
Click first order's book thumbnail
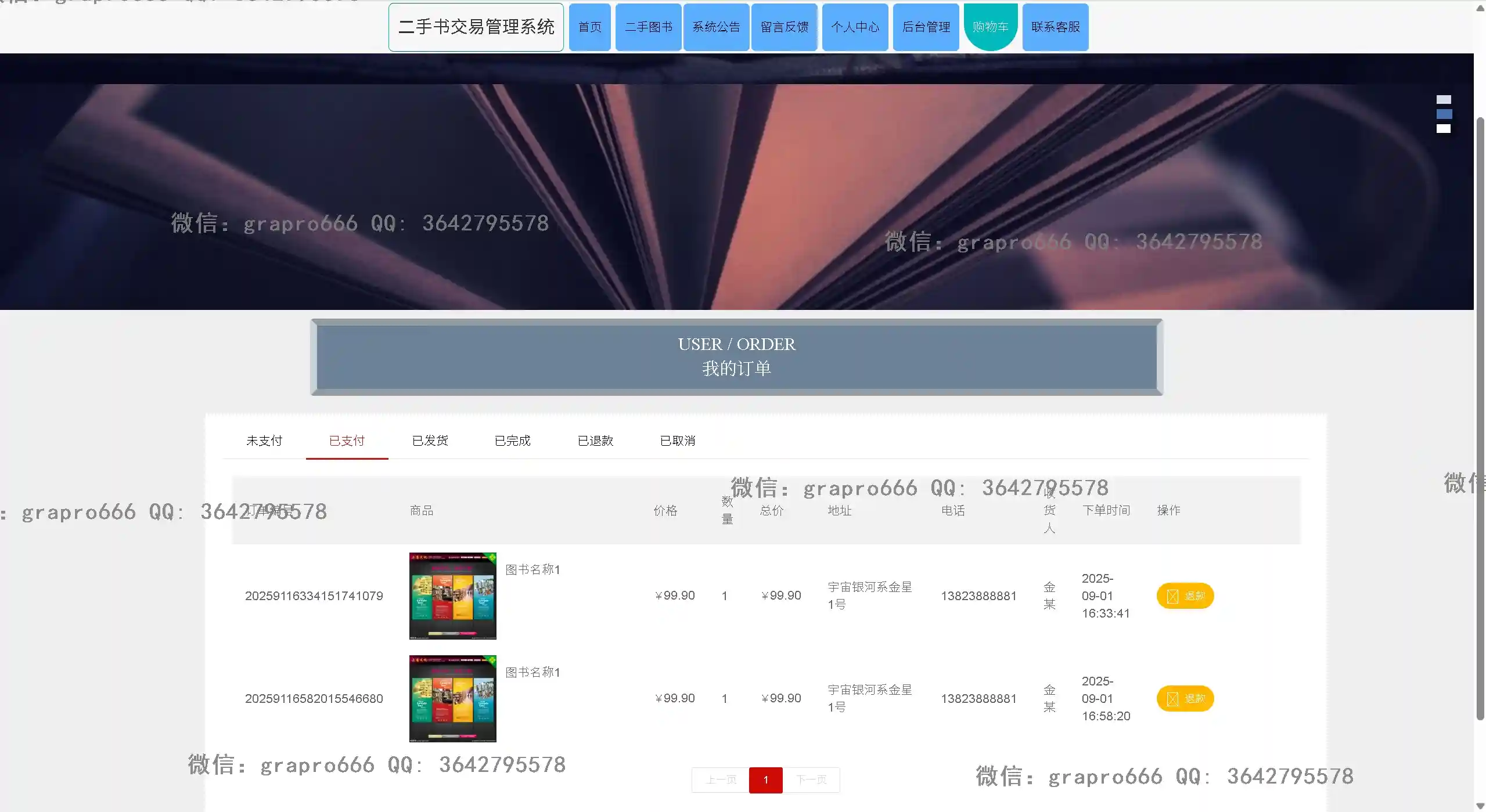(452, 596)
